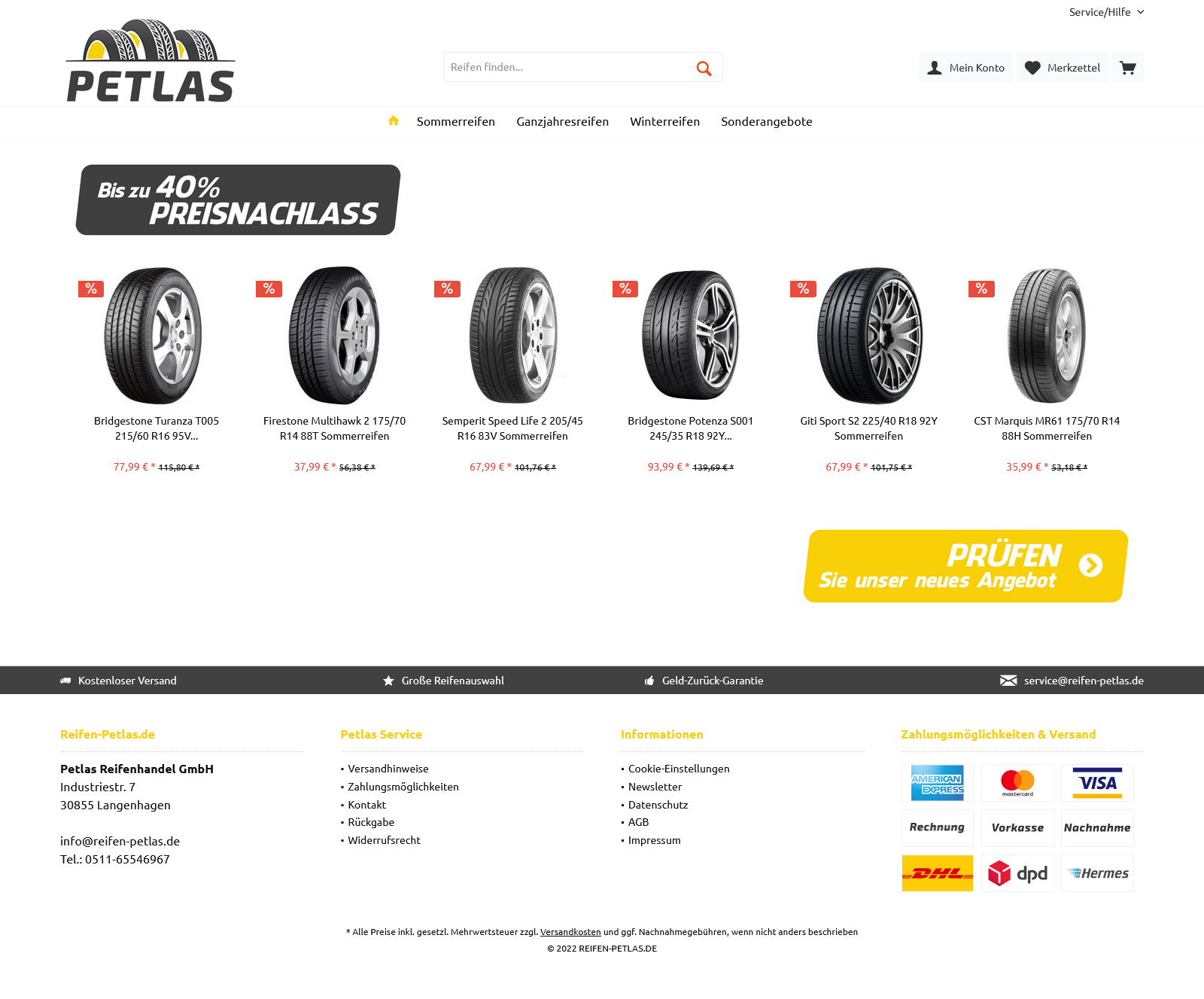Open the Impressum footer link
The width and height of the screenshot is (1204, 999).
coord(654,840)
